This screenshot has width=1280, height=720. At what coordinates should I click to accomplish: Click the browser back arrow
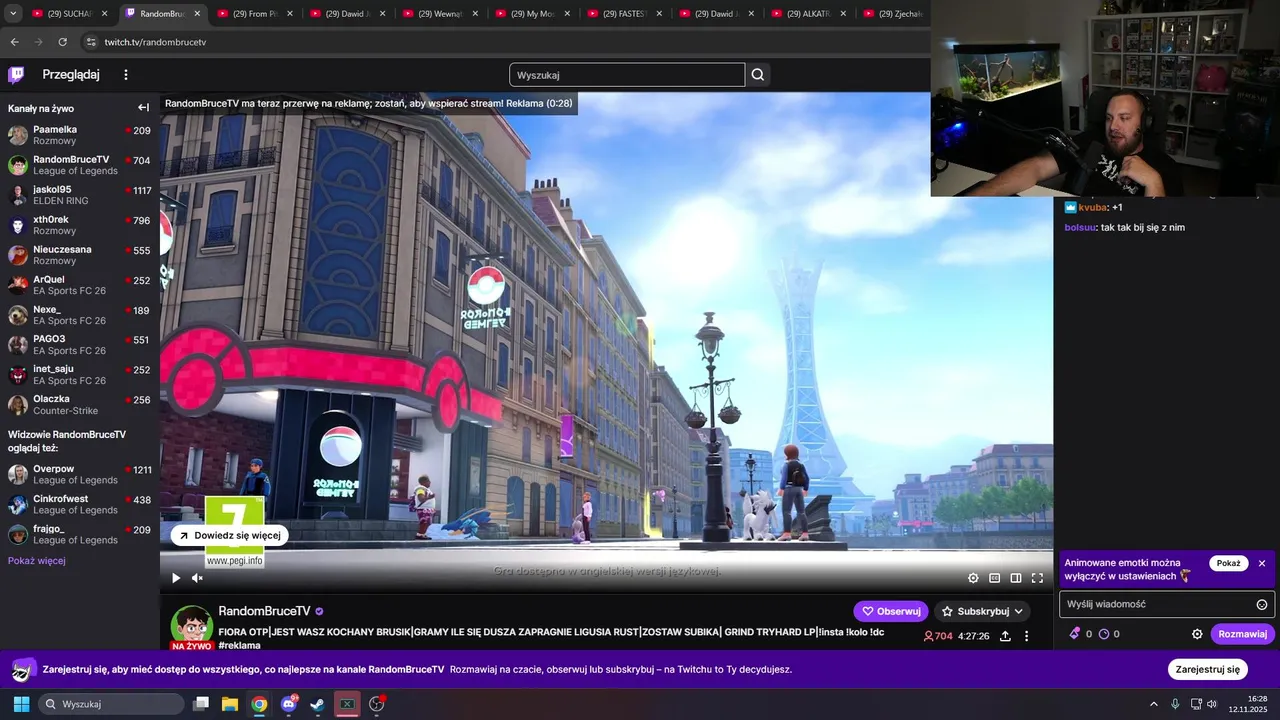pos(14,42)
